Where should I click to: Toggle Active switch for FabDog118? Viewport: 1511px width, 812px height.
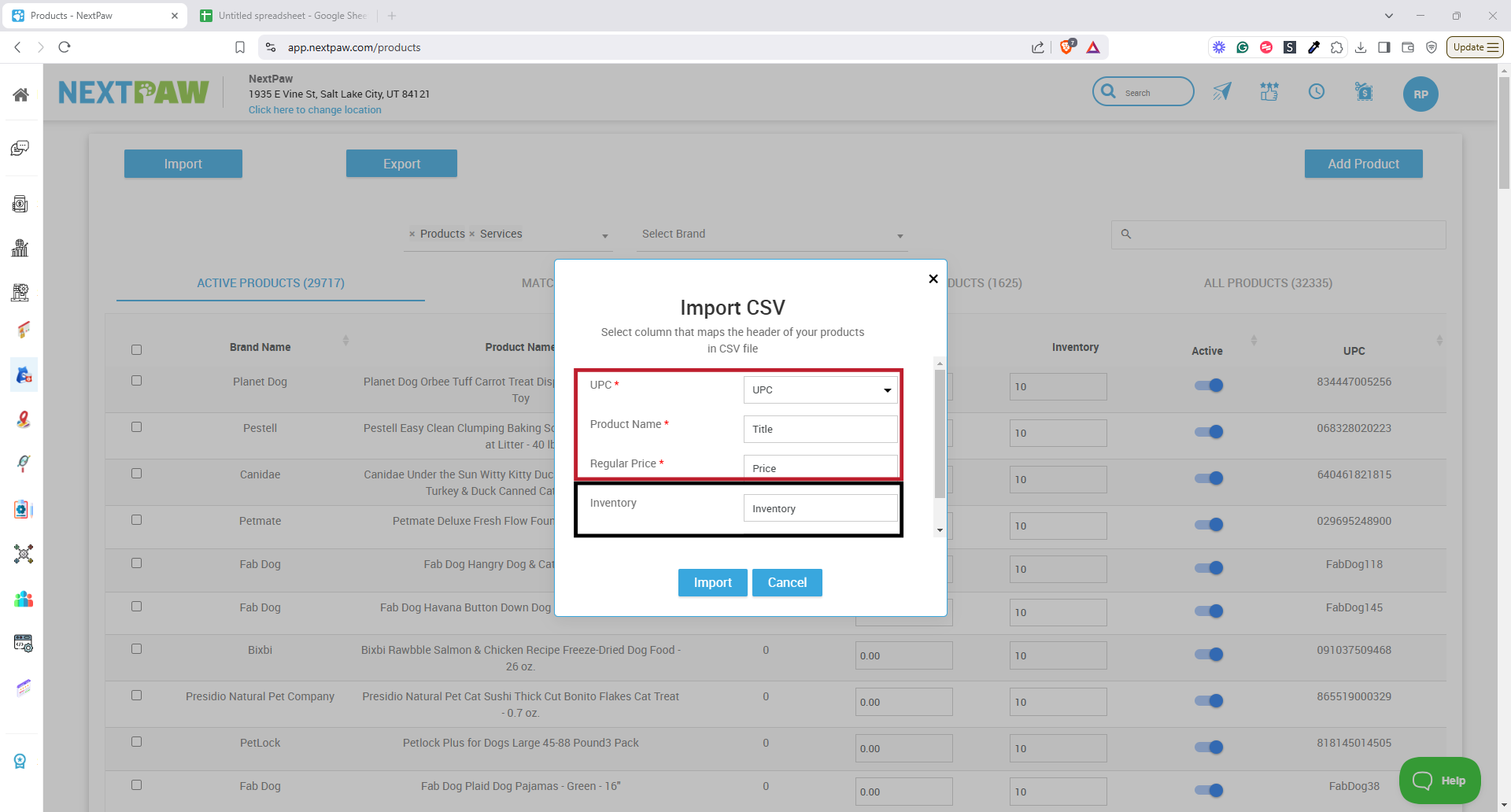tap(1209, 568)
